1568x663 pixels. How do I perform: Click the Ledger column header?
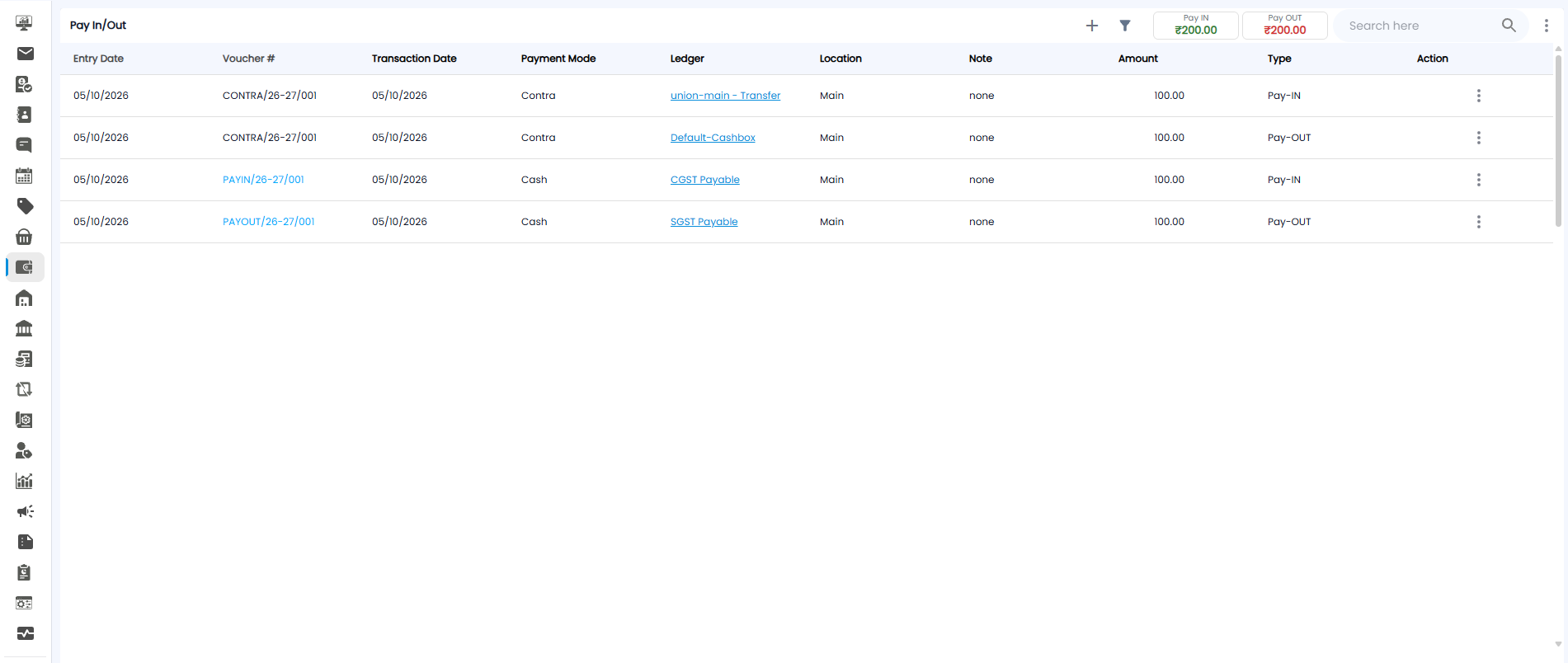pyautogui.click(x=687, y=59)
